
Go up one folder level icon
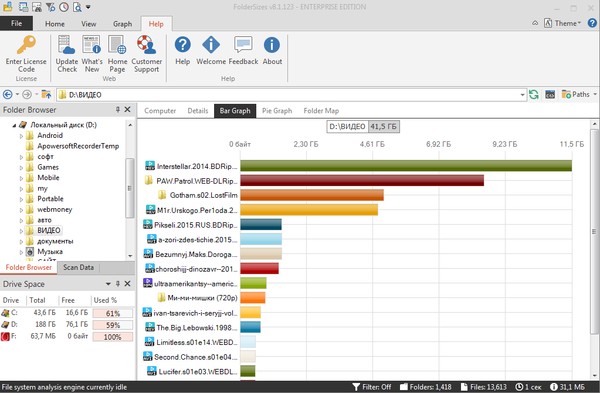(x=46, y=94)
